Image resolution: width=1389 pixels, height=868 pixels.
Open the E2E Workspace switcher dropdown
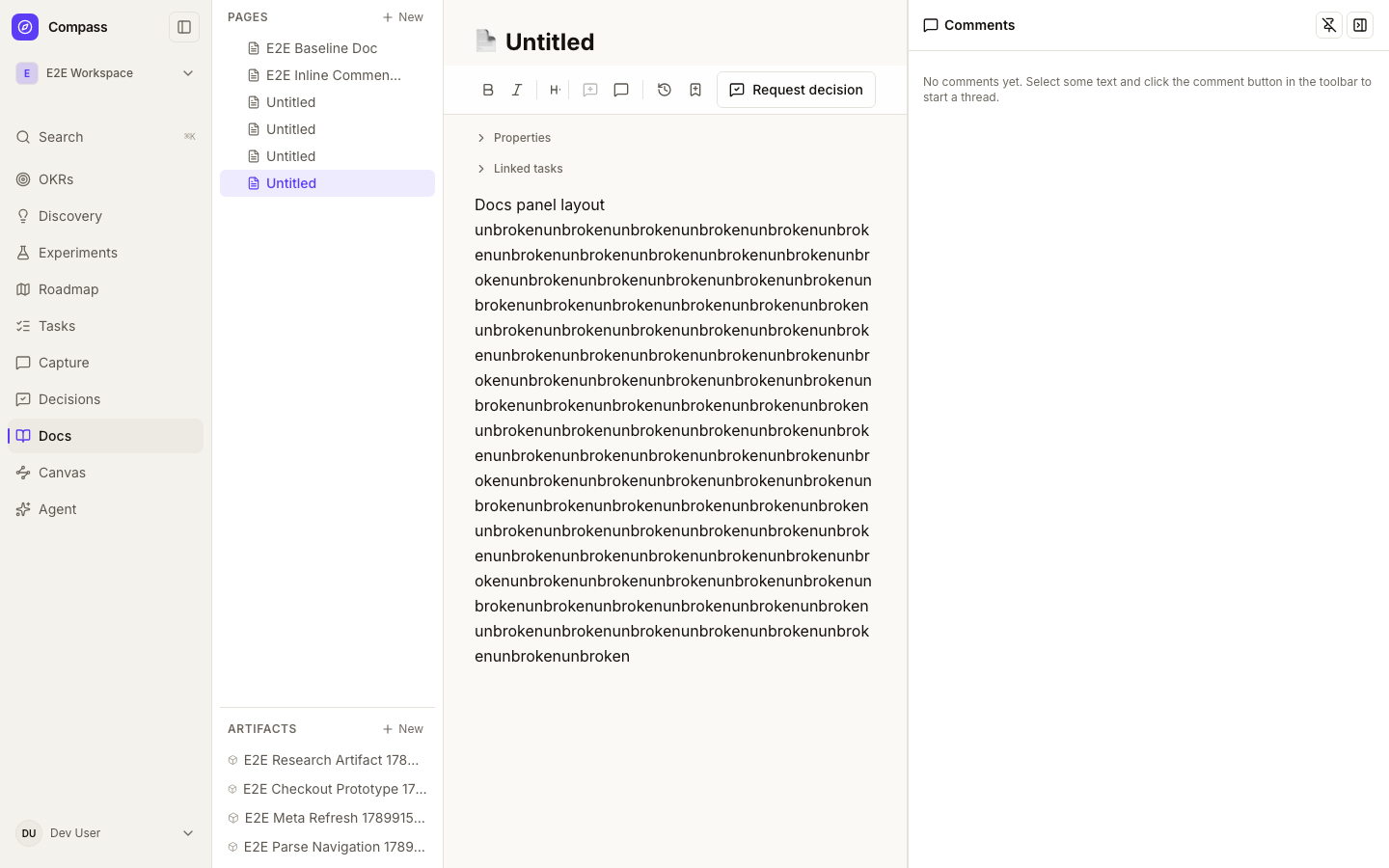pyautogui.click(x=106, y=73)
